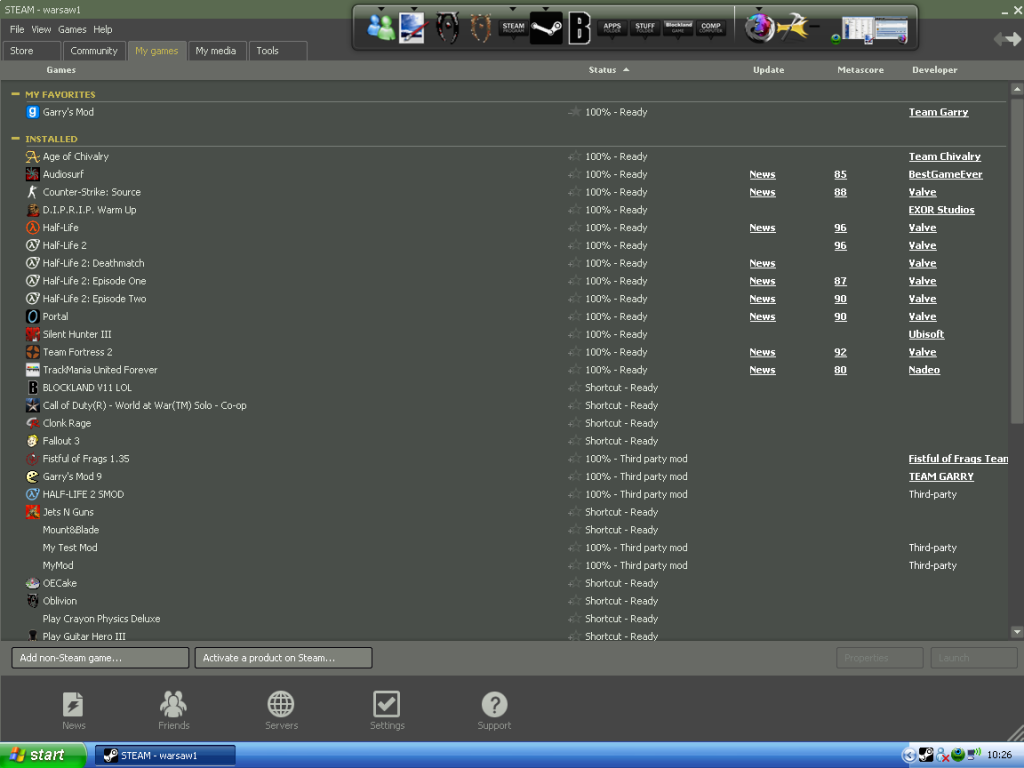The width and height of the screenshot is (1024, 768).
Task: Toggle favorite star for Half-Life 2
Action: point(574,246)
